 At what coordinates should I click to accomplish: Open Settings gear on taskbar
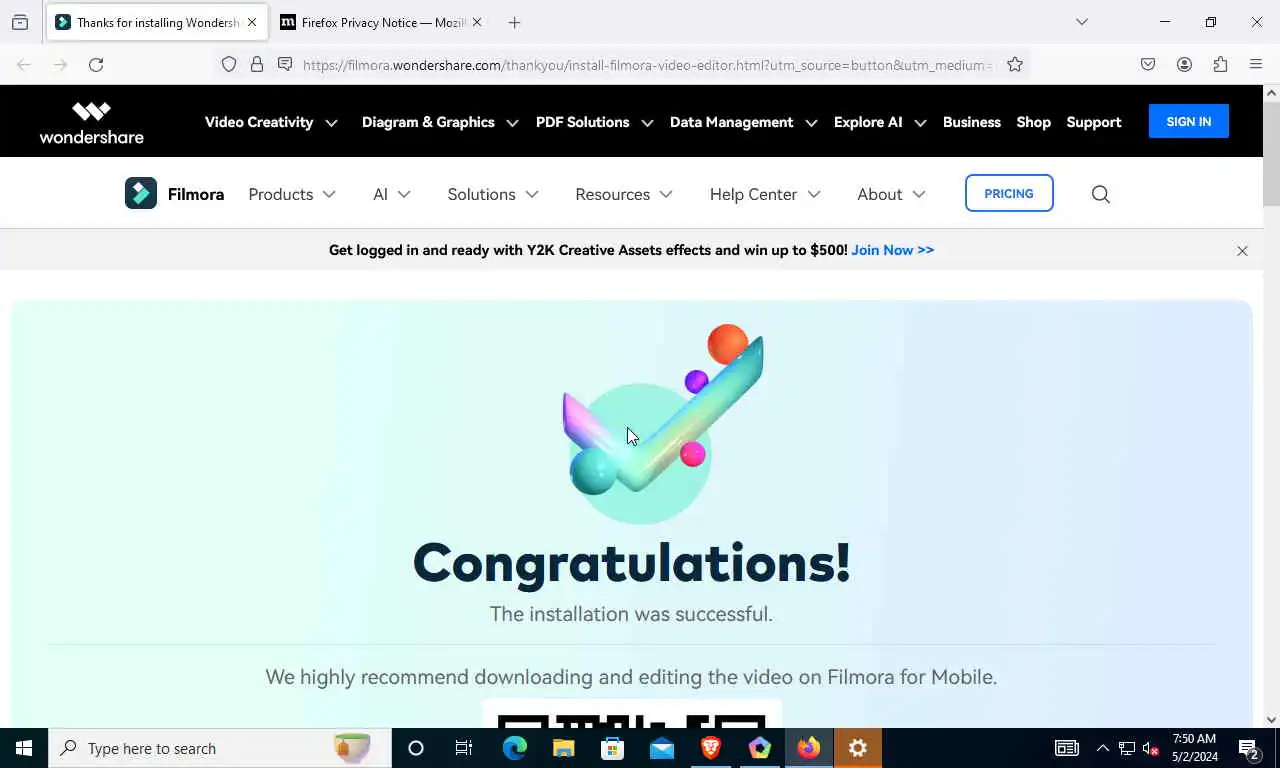pyautogui.click(x=858, y=748)
